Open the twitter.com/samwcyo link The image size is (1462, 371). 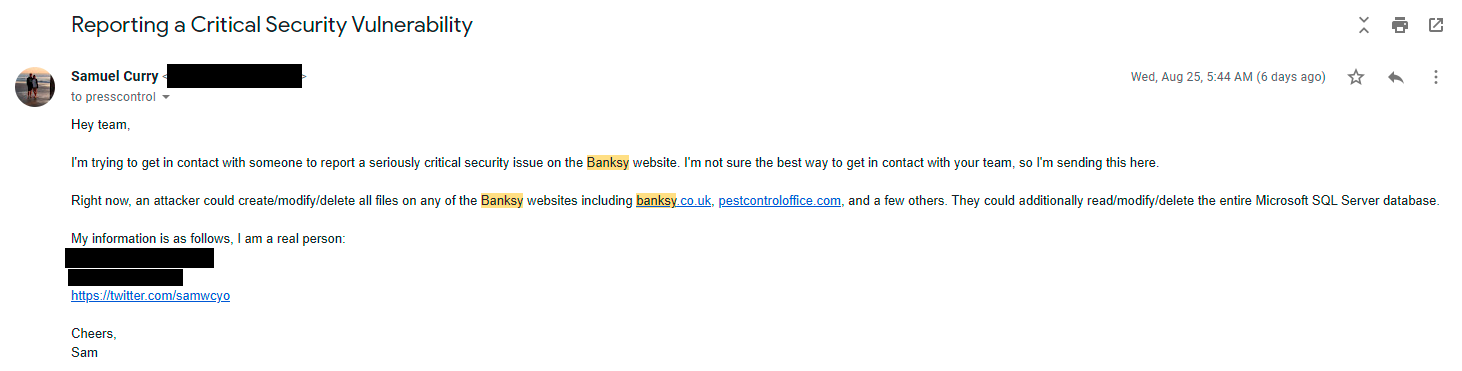click(151, 296)
